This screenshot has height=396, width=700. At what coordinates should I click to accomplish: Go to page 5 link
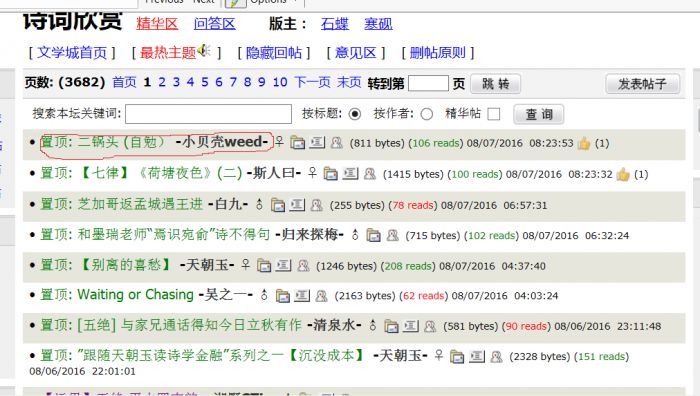204,82
